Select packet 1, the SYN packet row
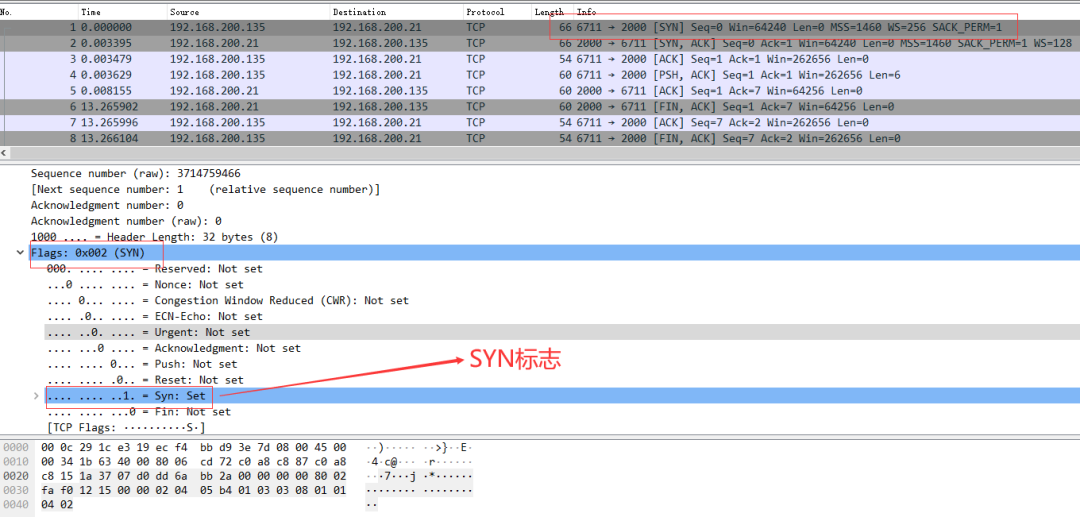 pyautogui.click(x=300, y=27)
